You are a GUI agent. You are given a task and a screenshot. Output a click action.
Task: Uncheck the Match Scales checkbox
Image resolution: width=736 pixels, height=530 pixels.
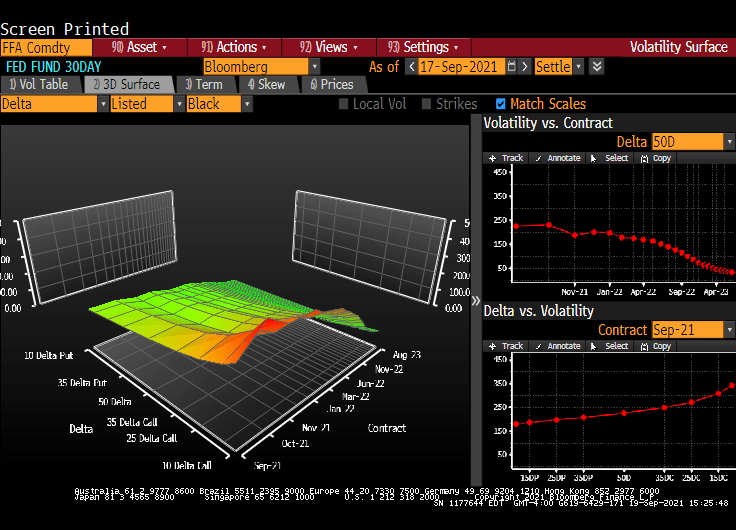coord(501,104)
